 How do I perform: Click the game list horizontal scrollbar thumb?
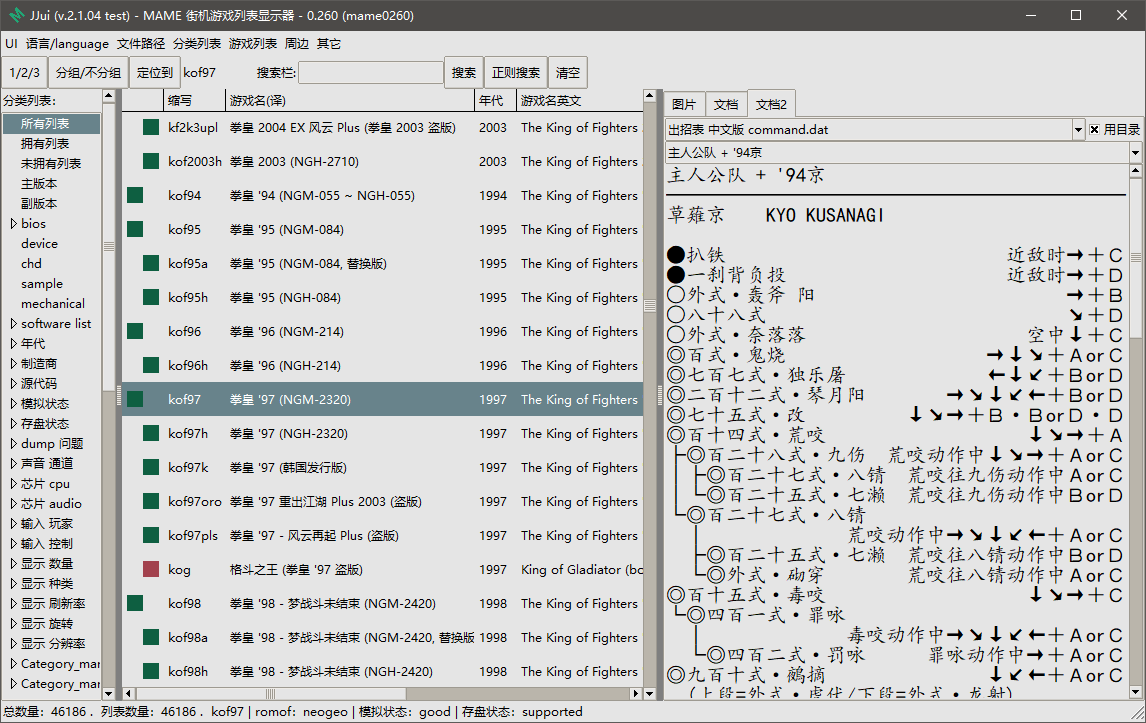coord(270,693)
